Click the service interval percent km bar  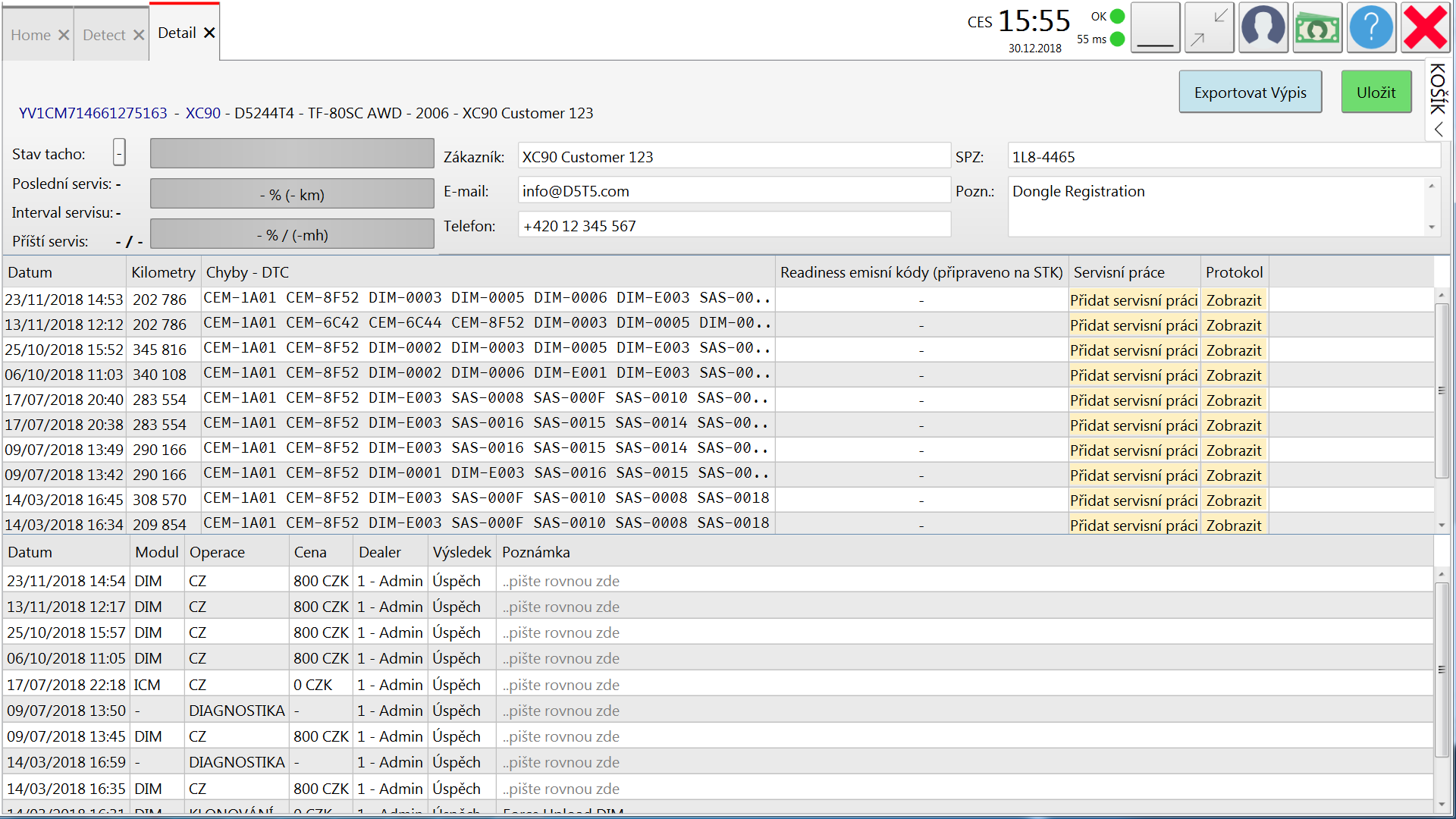[x=292, y=195]
